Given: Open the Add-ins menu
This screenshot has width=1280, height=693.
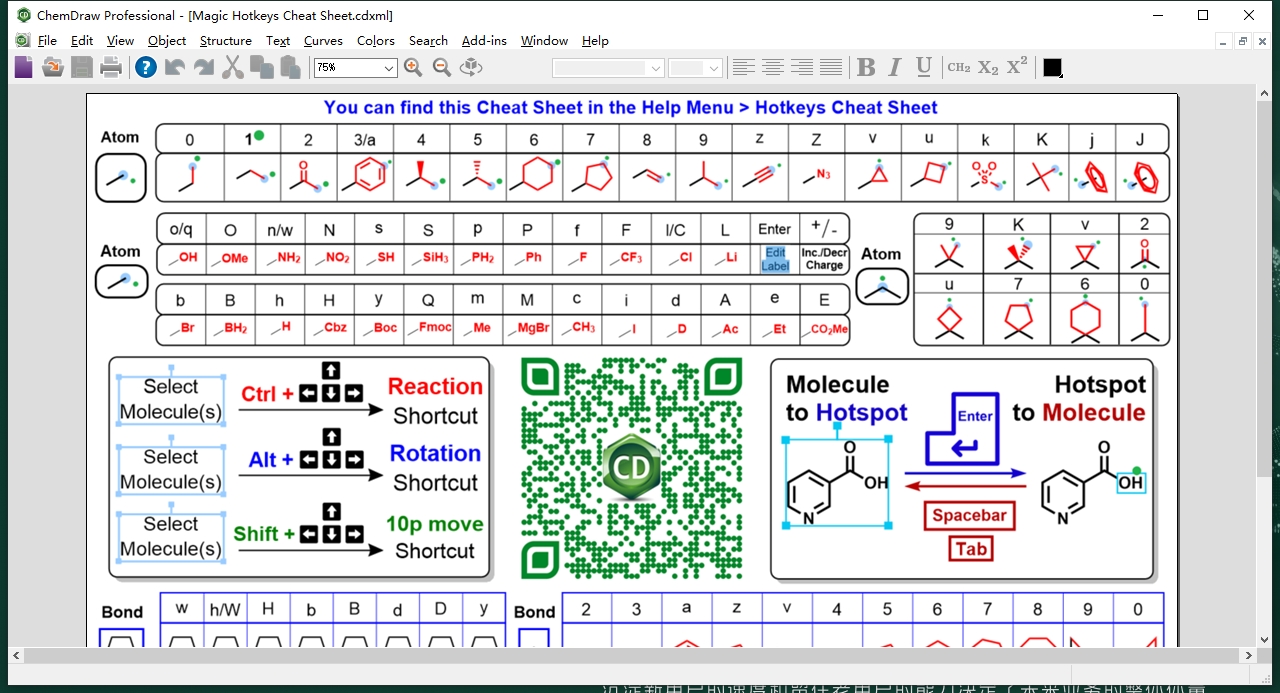Looking at the screenshot, I should pyautogui.click(x=484, y=41).
